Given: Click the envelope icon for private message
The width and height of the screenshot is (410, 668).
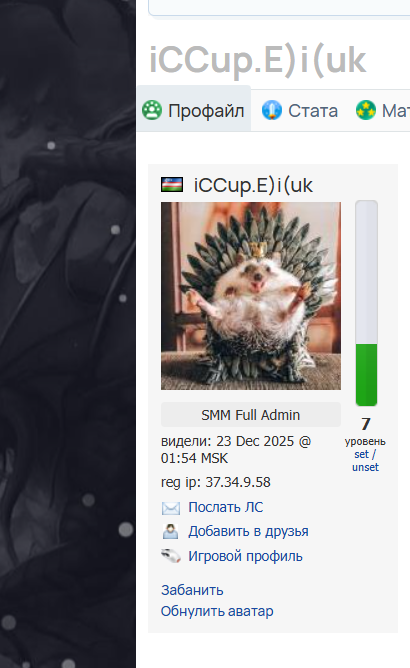Looking at the screenshot, I should point(170,508).
